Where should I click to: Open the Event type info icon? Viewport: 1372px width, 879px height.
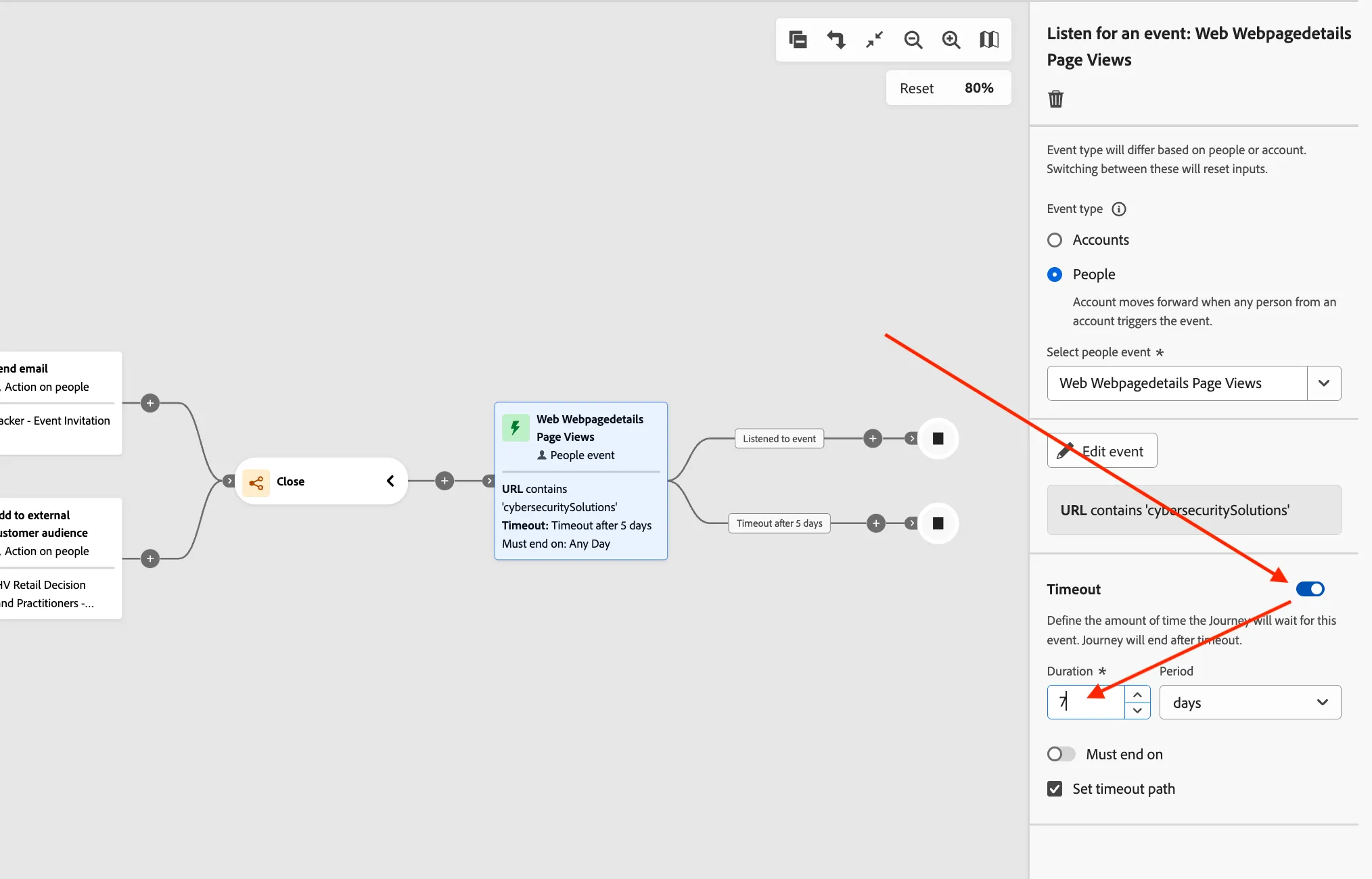point(1119,209)
